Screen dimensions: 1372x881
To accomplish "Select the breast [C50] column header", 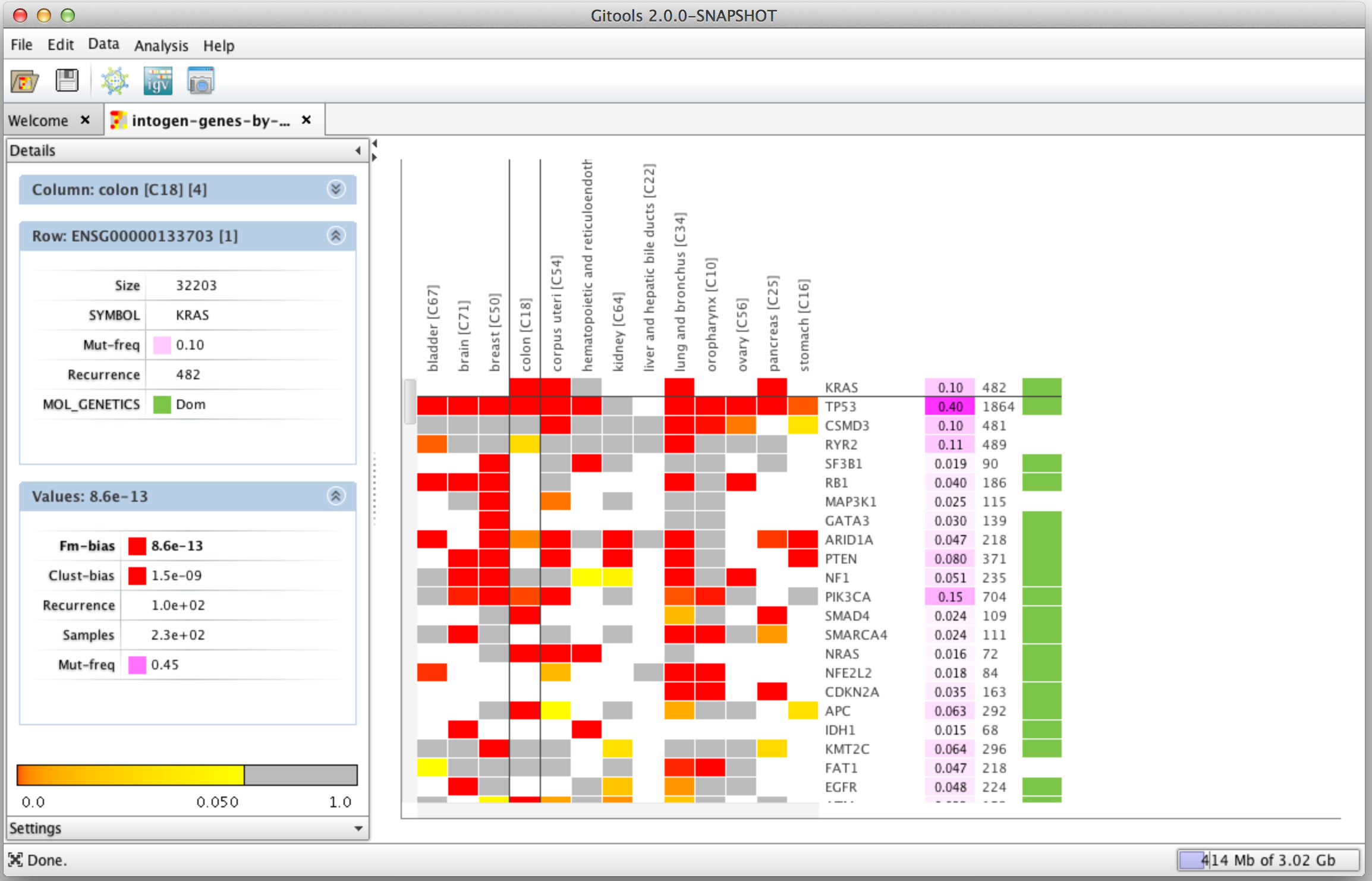I will pyautogui.click(x=494, y=332).
